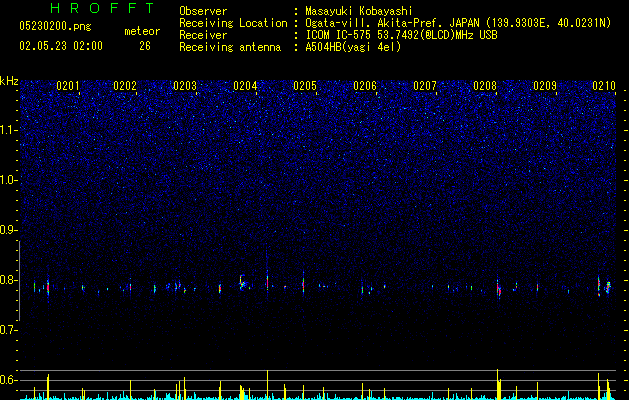Viewport: 629px width, 400px height.
Task: Click the 0.8 kHz axis label
Action: (9, 280)
